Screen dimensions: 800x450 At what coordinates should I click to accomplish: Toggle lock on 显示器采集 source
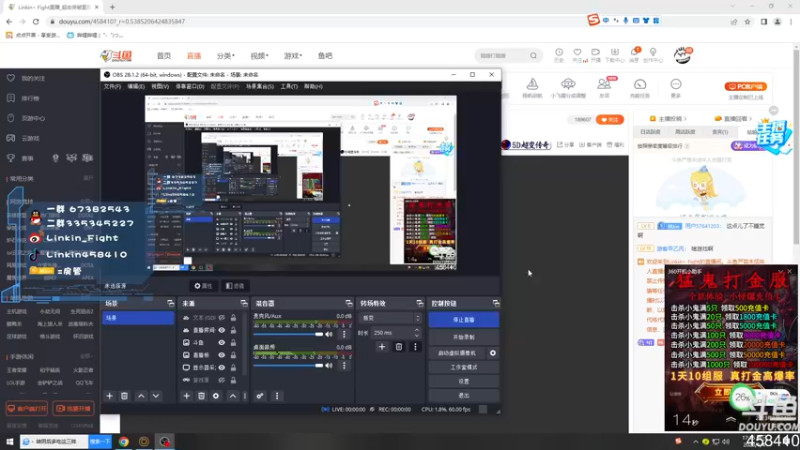[233, 367]
